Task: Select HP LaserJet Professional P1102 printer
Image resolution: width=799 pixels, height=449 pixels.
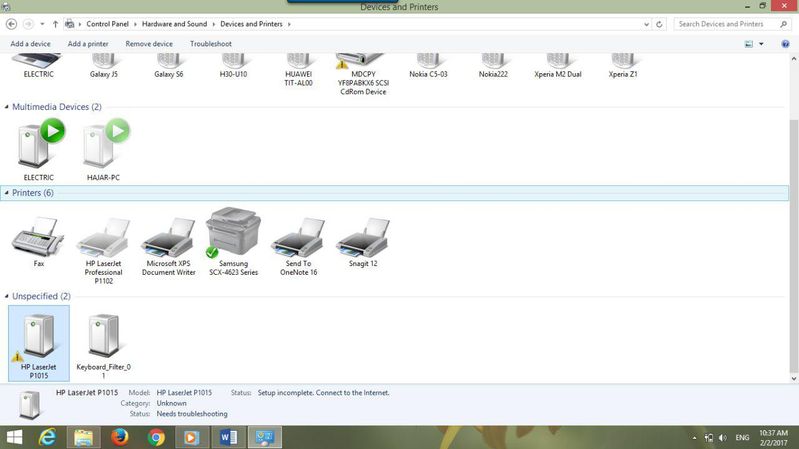Action: tap(103, 242)
